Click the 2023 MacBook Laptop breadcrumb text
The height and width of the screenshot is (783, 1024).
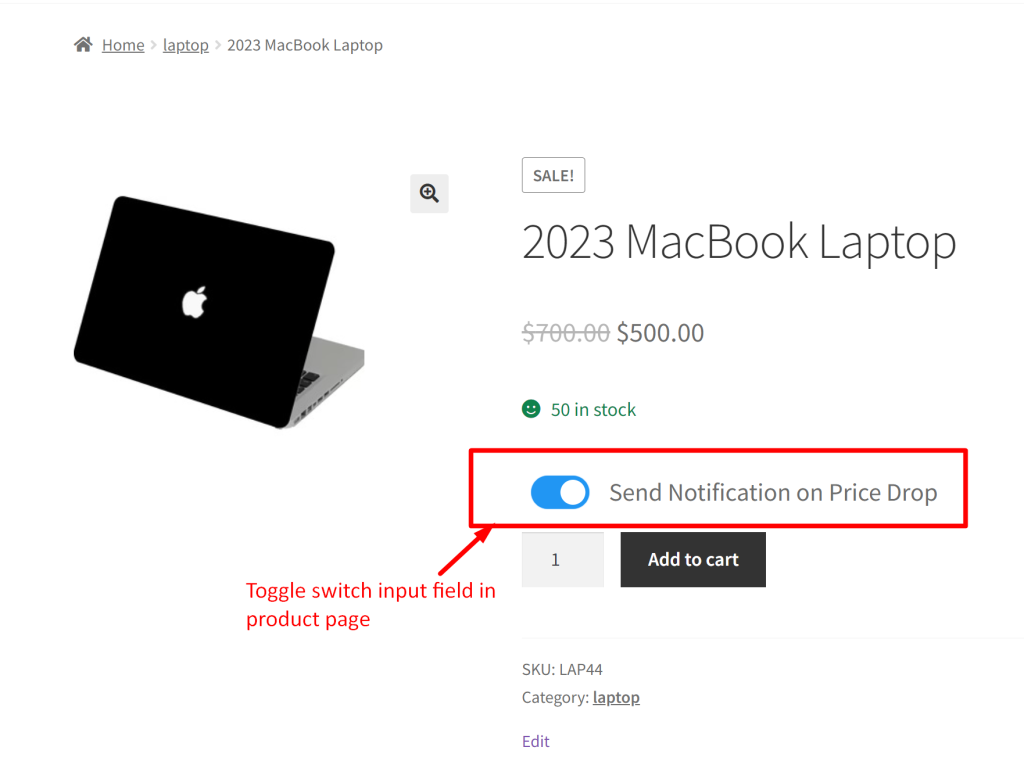tap(305, 45)
